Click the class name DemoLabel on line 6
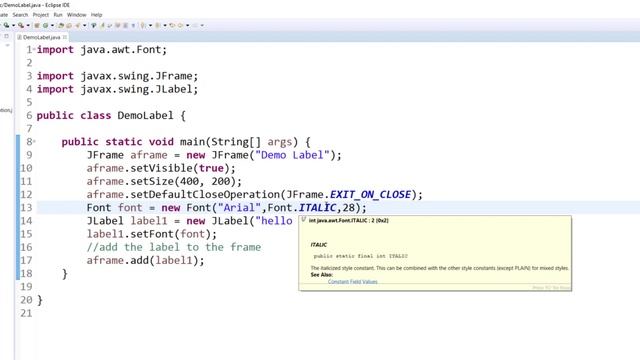This screenshot has width=640, height=360. coord(145,115)
